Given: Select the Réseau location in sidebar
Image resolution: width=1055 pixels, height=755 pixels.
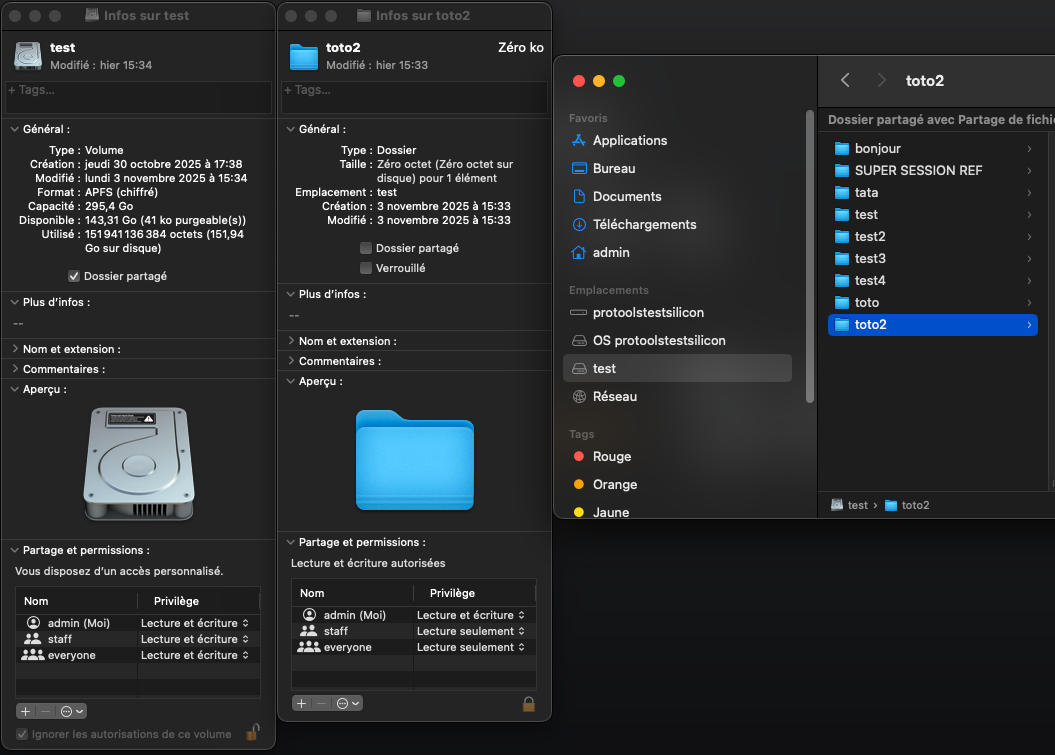Looking at the screenshot, I should click(614, 397).
